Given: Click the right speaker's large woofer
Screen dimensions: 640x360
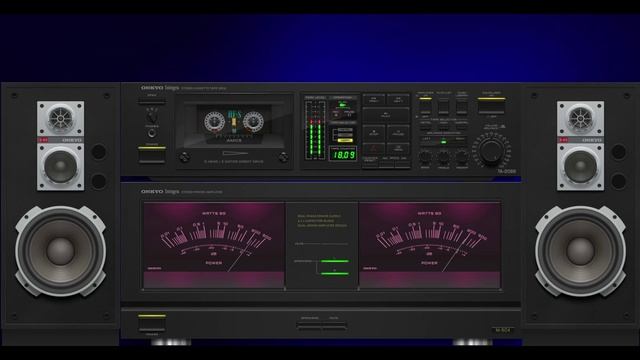Looking at the screenshot, I should click(x=580, y=251).
